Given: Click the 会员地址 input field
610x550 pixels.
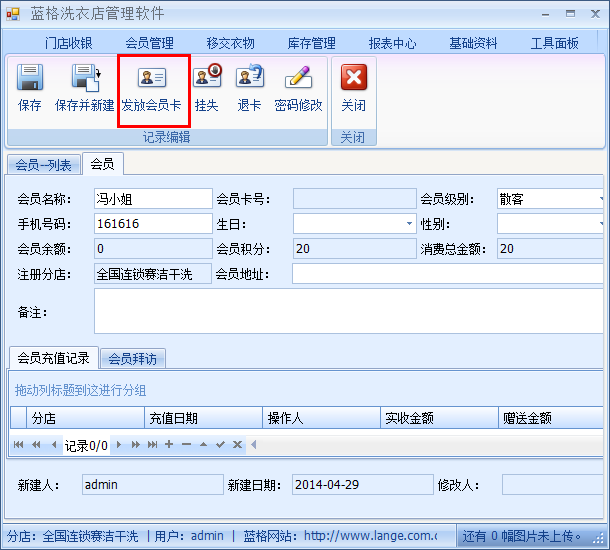Looking at the screenshot, I should tap(448, 274).
